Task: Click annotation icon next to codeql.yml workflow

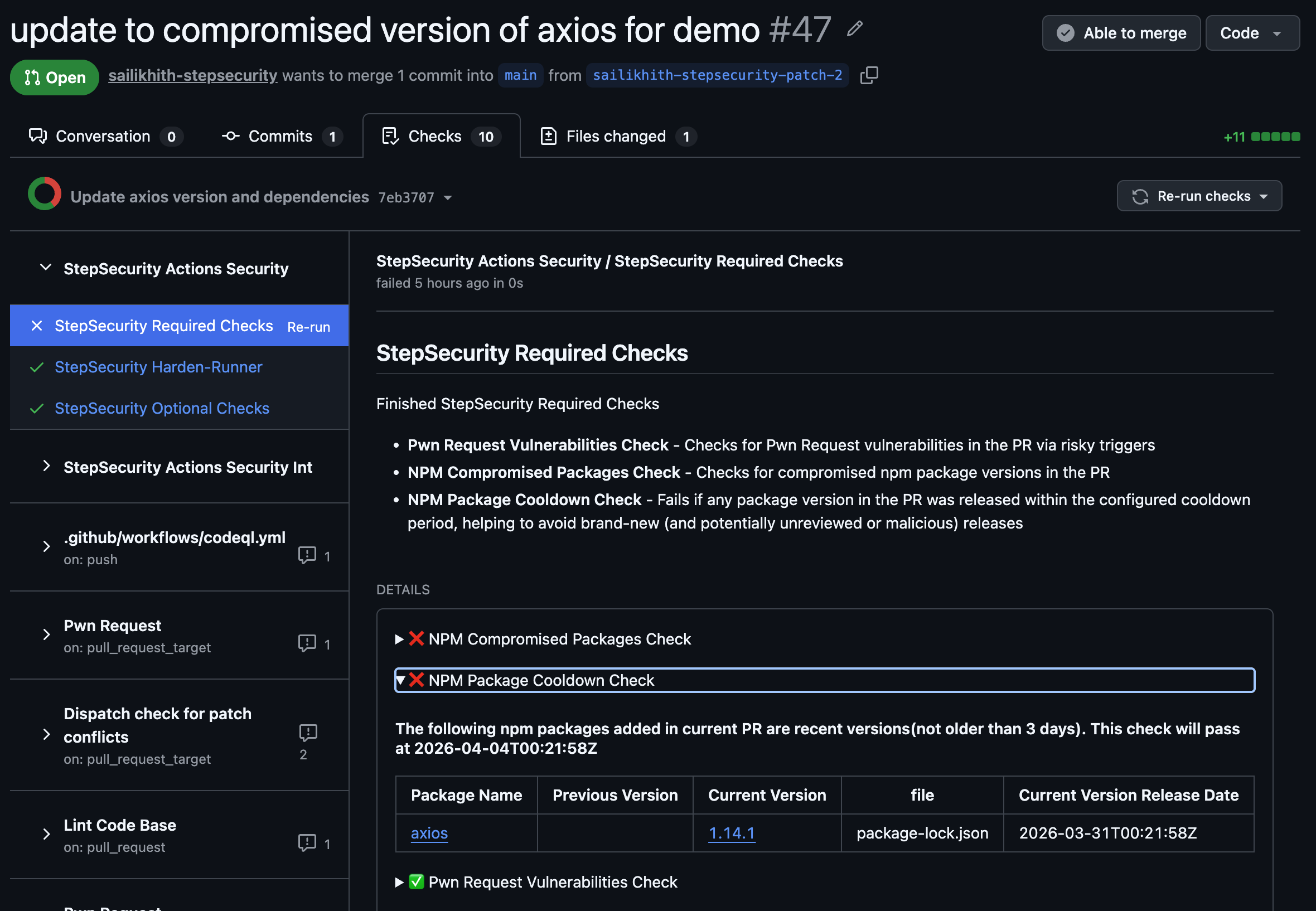Action: (x=307, y=555)
